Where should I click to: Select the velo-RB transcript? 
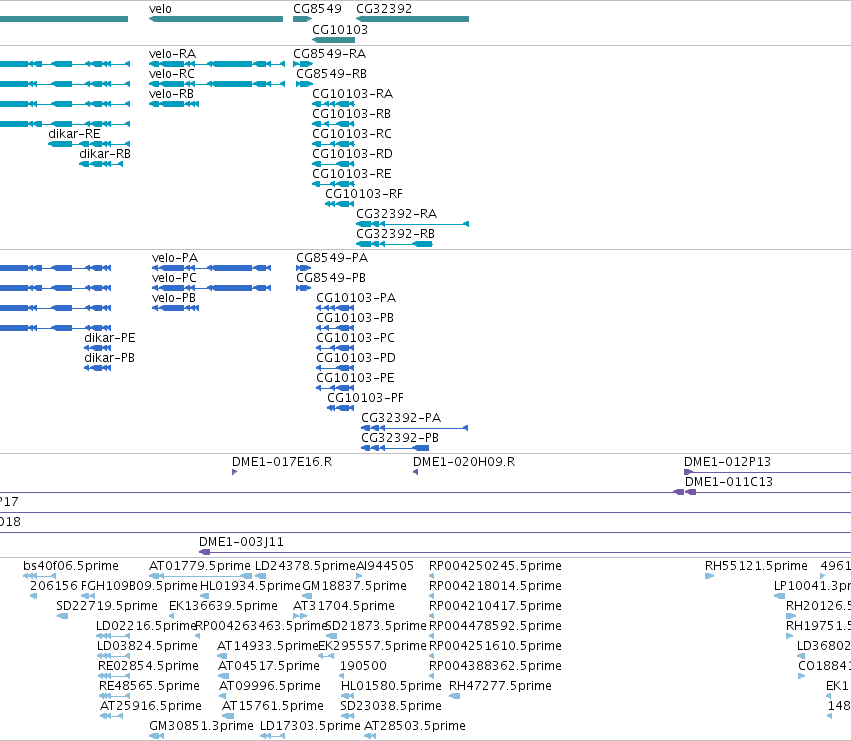(x=174, y=104)
